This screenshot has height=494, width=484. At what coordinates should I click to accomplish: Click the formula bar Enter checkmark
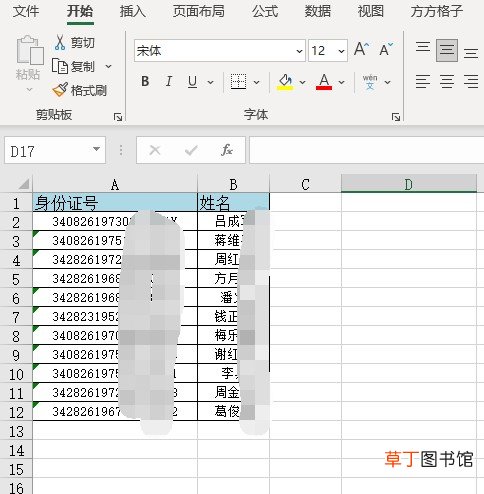(191, 150)
